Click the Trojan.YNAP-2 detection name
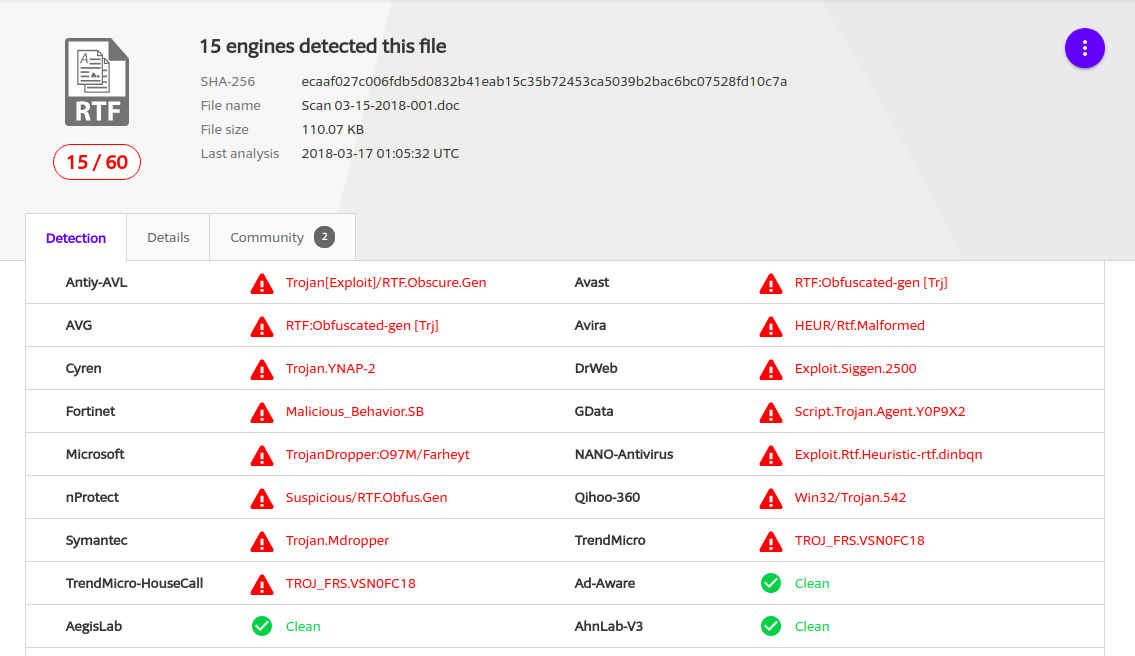The width and height of the screenshot is (1135, 656). [331, 368]
